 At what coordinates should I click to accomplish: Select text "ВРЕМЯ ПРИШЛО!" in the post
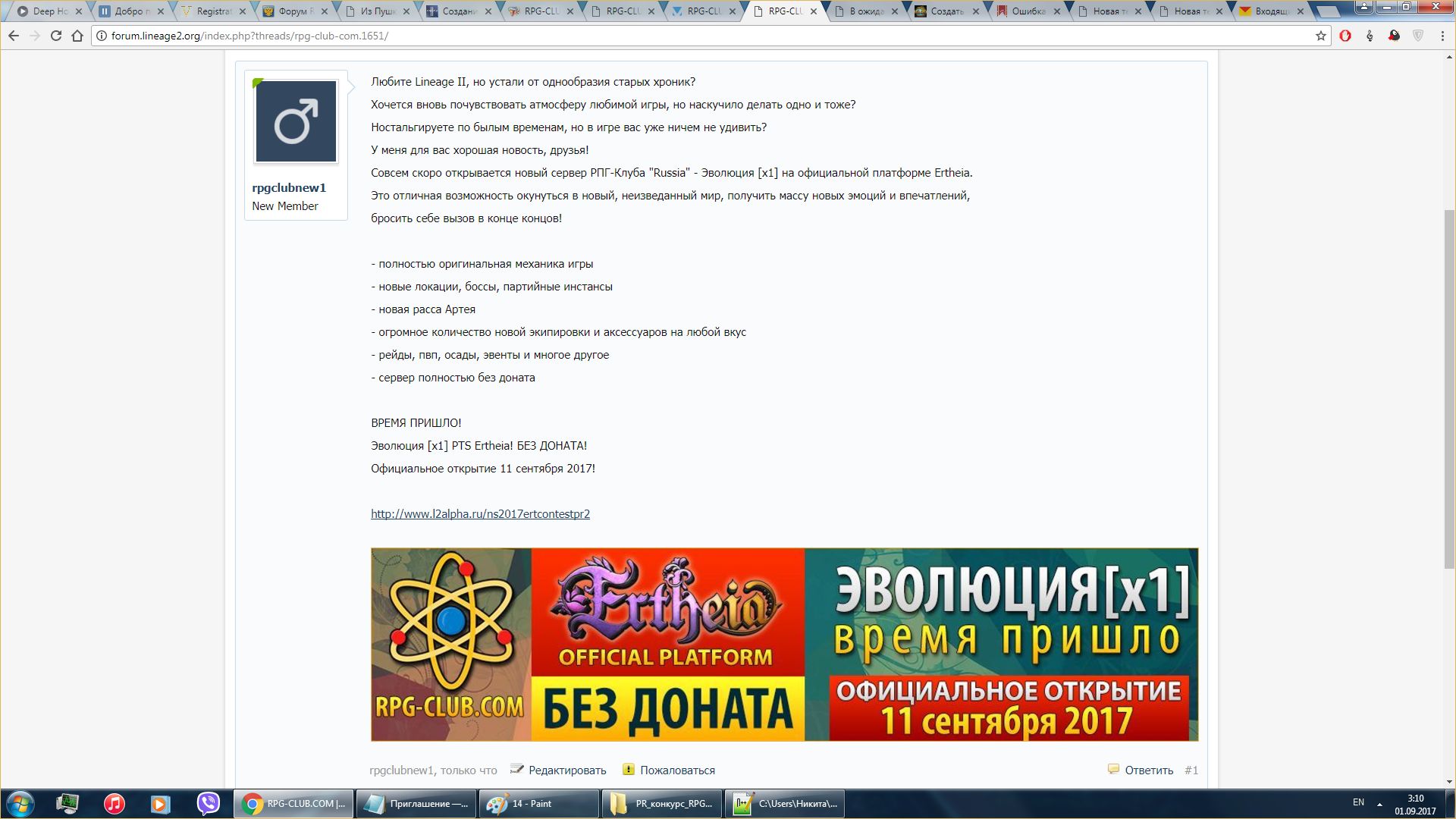pos(416,423)
